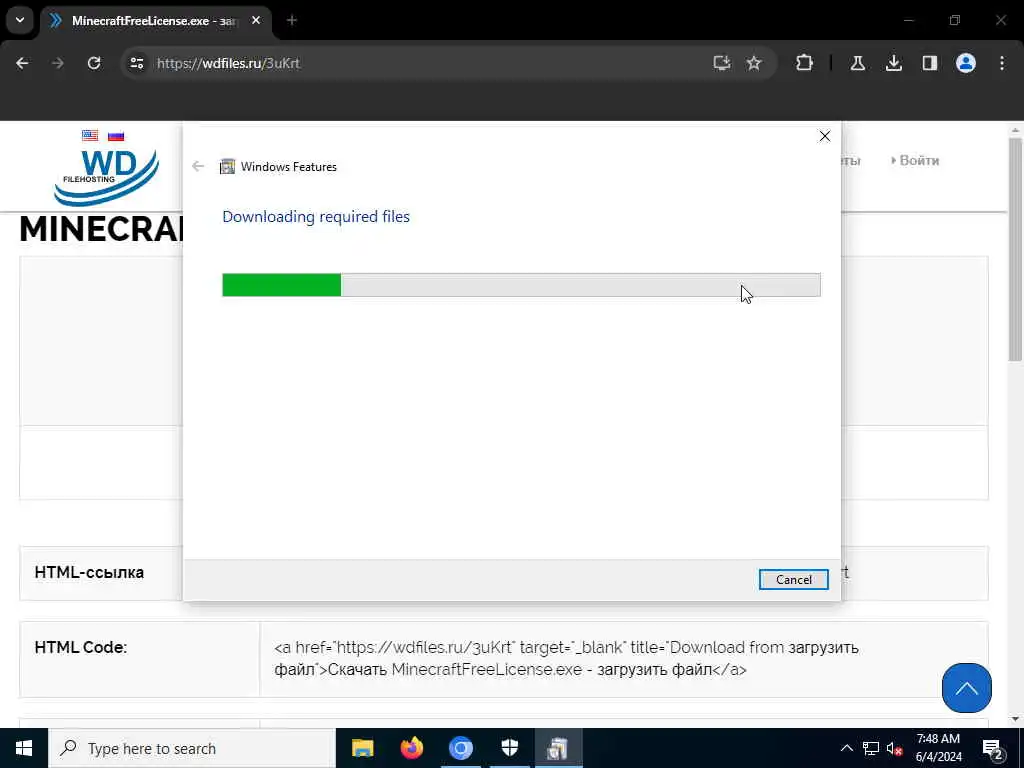Screen dimensions: 1024x768
Task: Open the tab search dropdown
Action: click(x=20, y=20)
